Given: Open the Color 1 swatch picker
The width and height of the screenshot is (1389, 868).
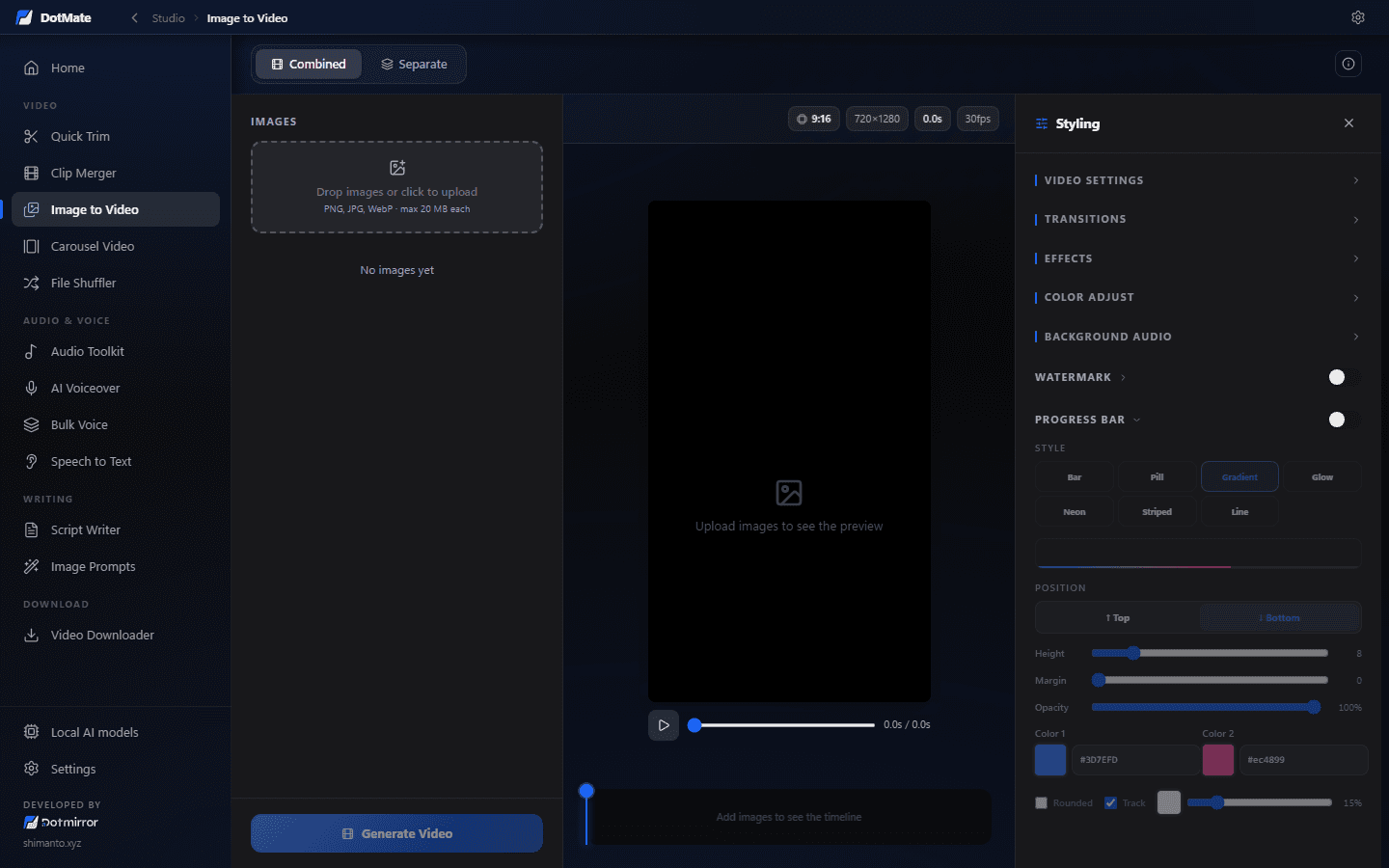Looking at the screenshot, I should [1050, 760].
